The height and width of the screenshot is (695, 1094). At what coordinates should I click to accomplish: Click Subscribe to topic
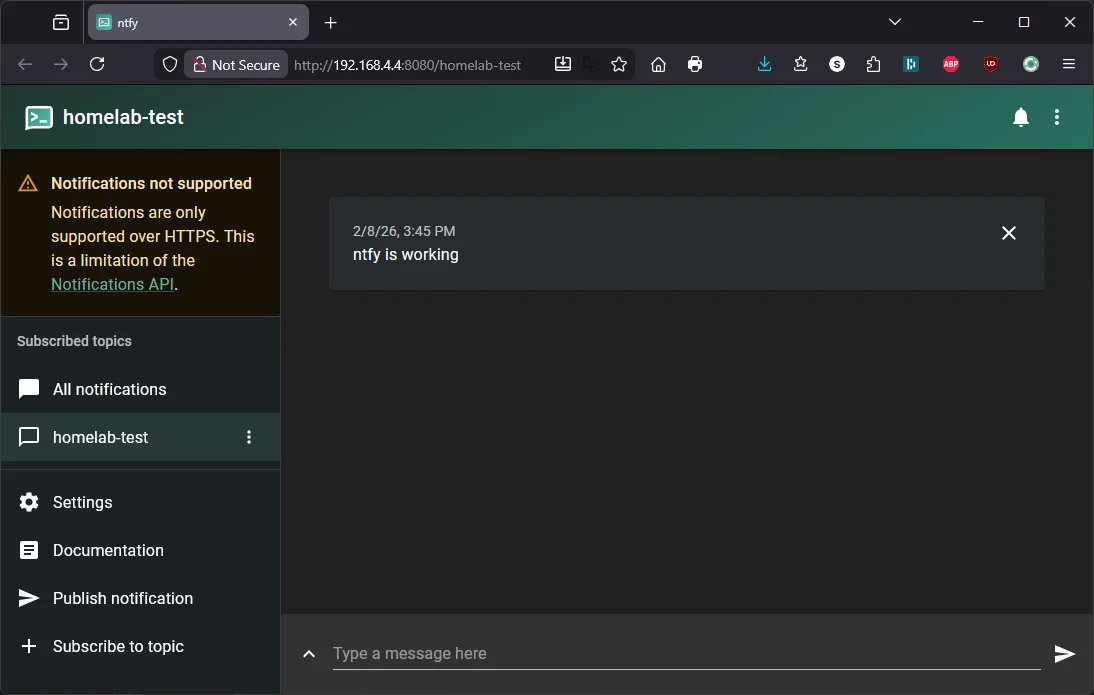pyautogui.click(x=118, y=646)
